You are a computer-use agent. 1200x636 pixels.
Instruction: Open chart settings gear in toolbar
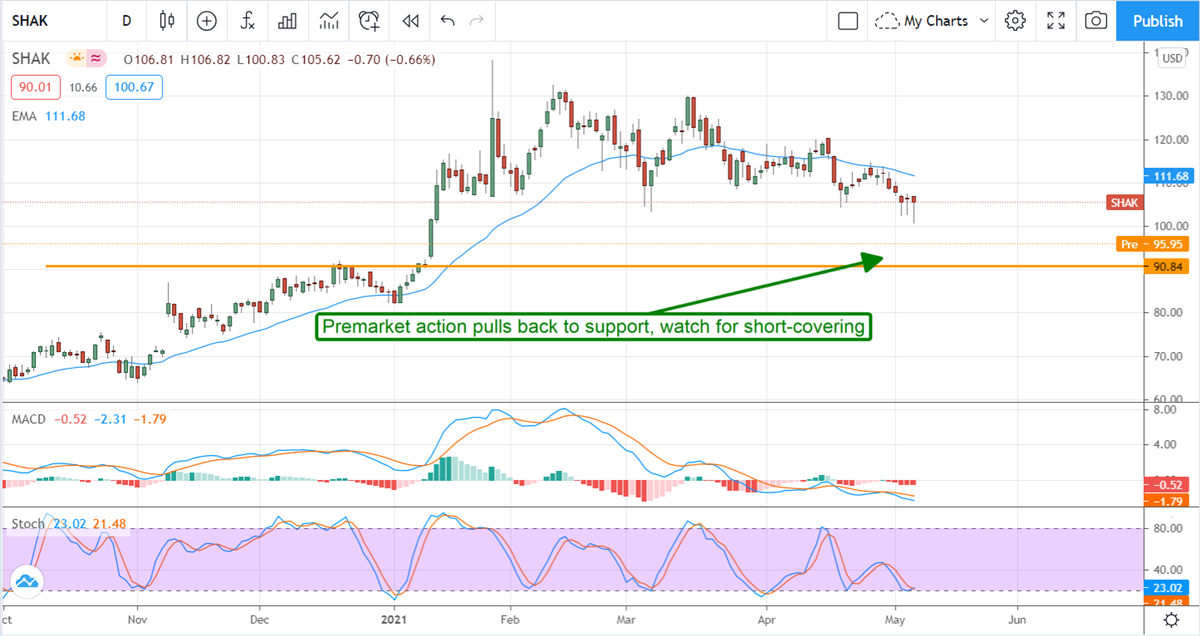pyautogui.click(x=1016, y=20)
